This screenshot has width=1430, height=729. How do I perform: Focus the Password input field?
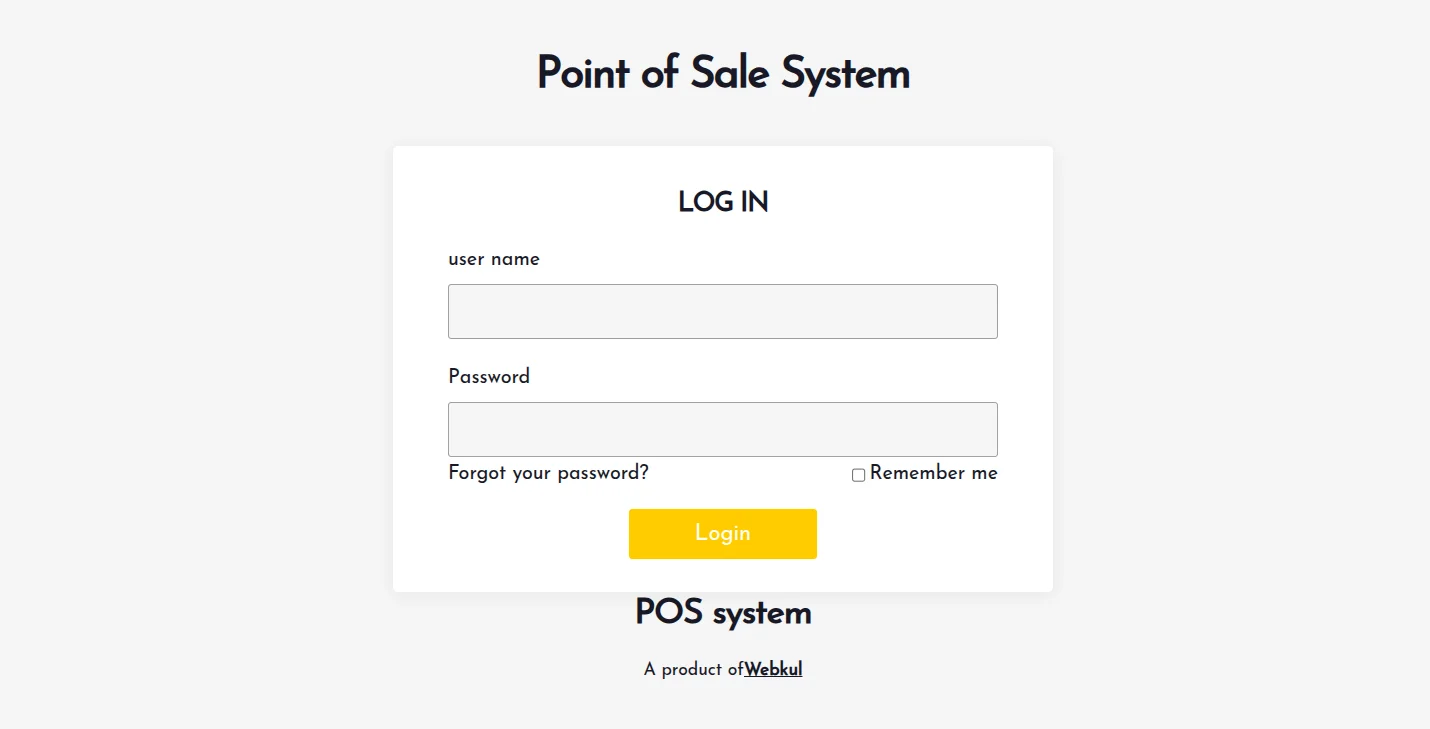coord(722,429)
